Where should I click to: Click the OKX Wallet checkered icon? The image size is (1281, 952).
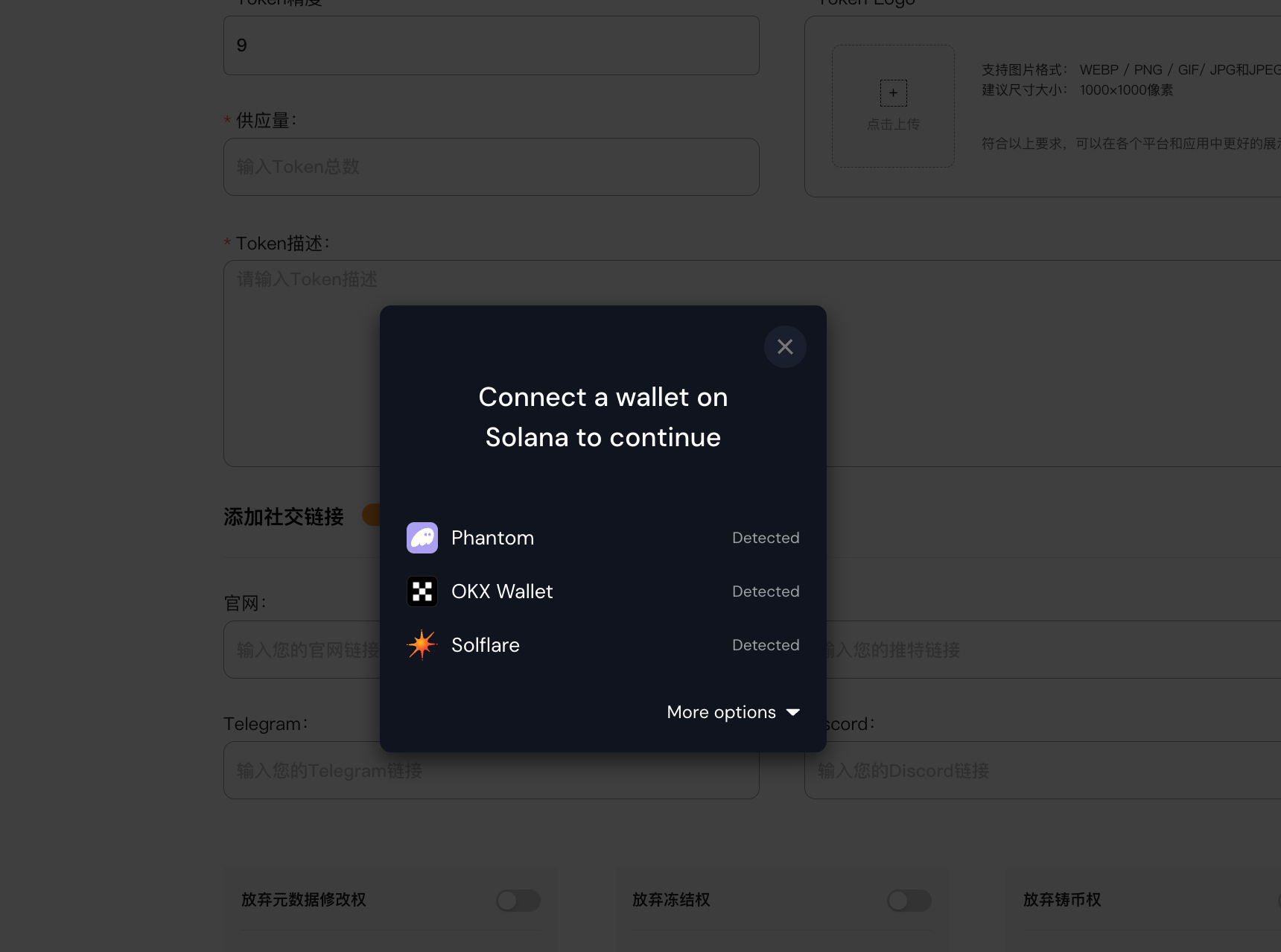[x=422, y=591]
